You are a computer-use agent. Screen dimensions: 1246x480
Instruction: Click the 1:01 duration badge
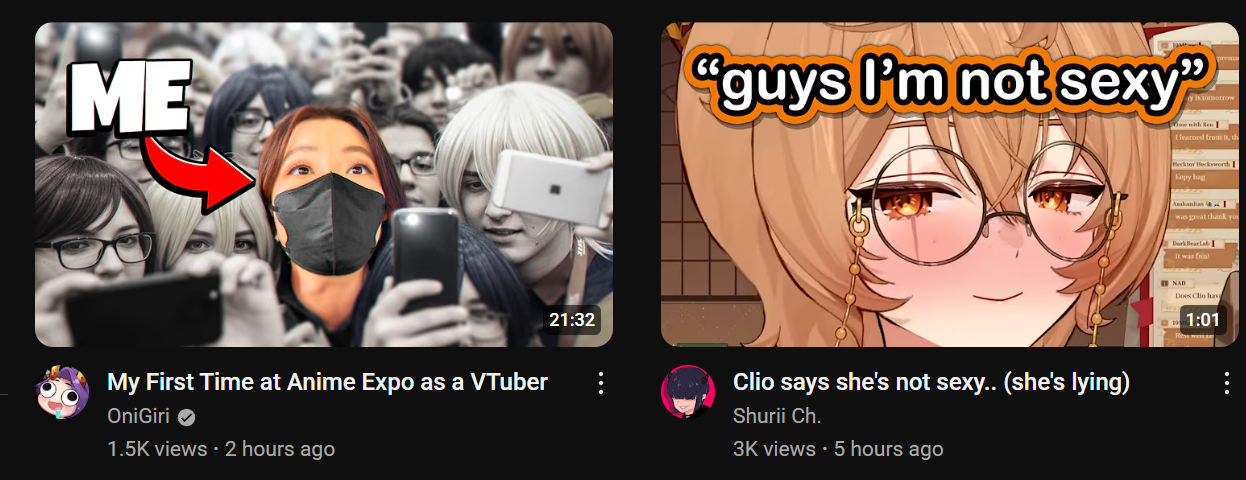[x=1203, y=321]
